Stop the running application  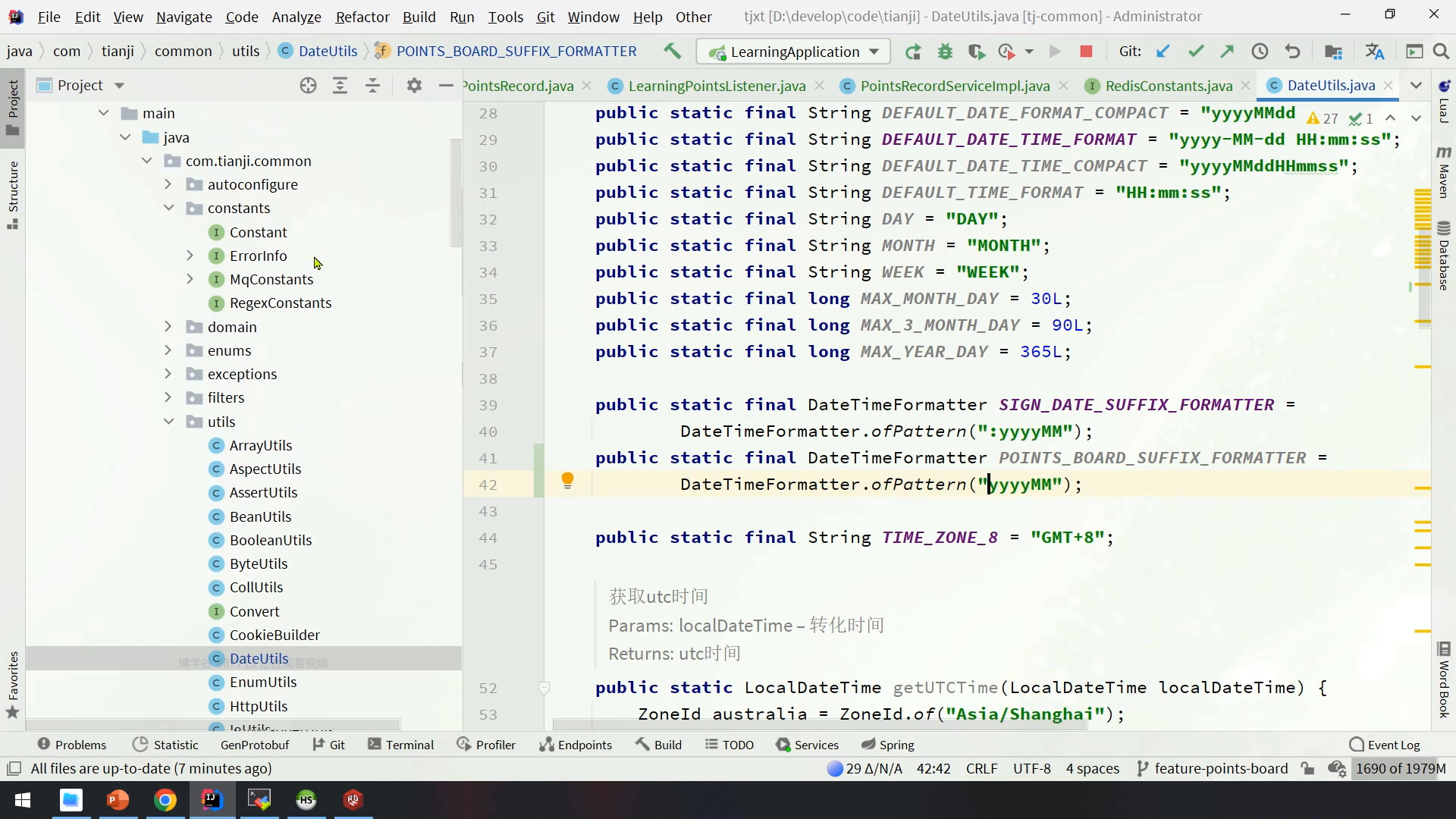click(1086, 52)
